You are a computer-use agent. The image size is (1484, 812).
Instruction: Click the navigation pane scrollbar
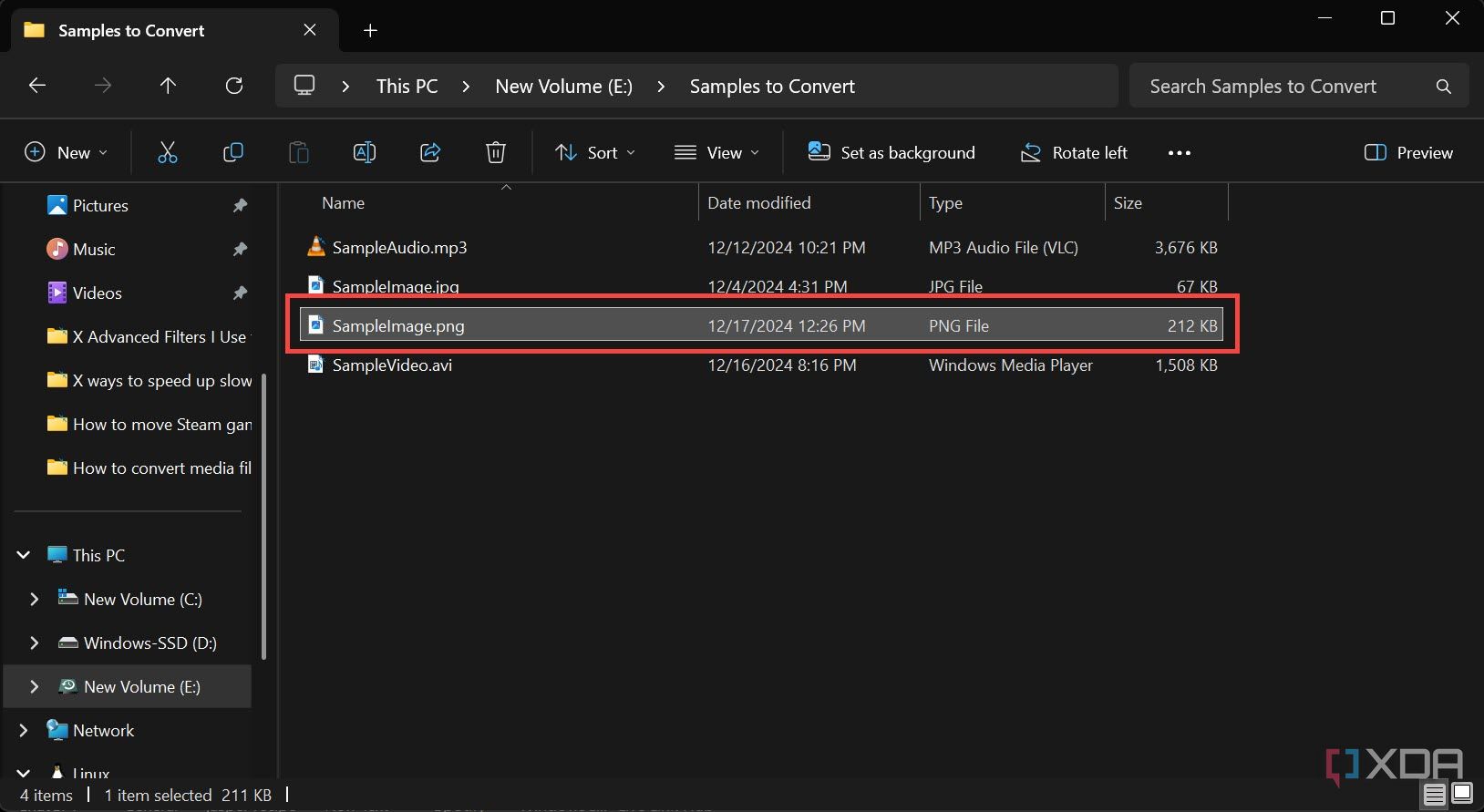(264, 516)
